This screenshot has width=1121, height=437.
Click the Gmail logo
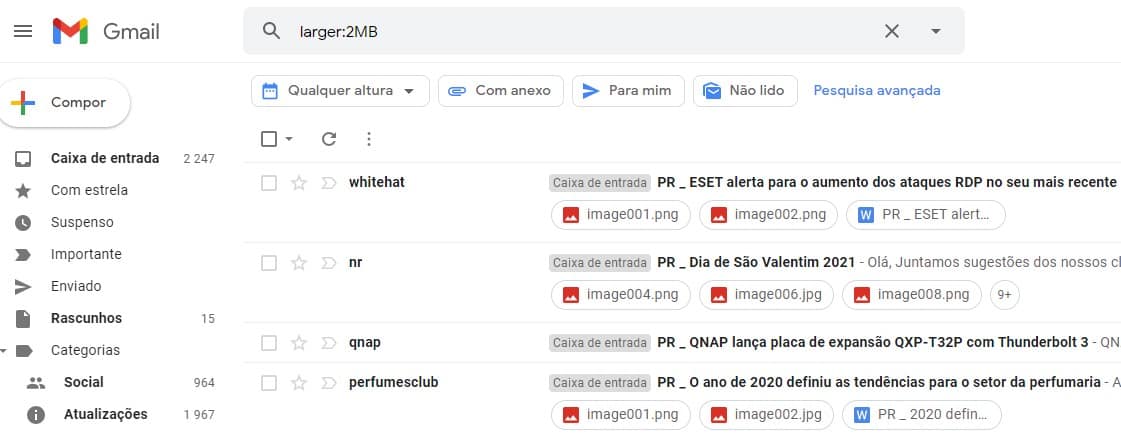tap(106, 31)
